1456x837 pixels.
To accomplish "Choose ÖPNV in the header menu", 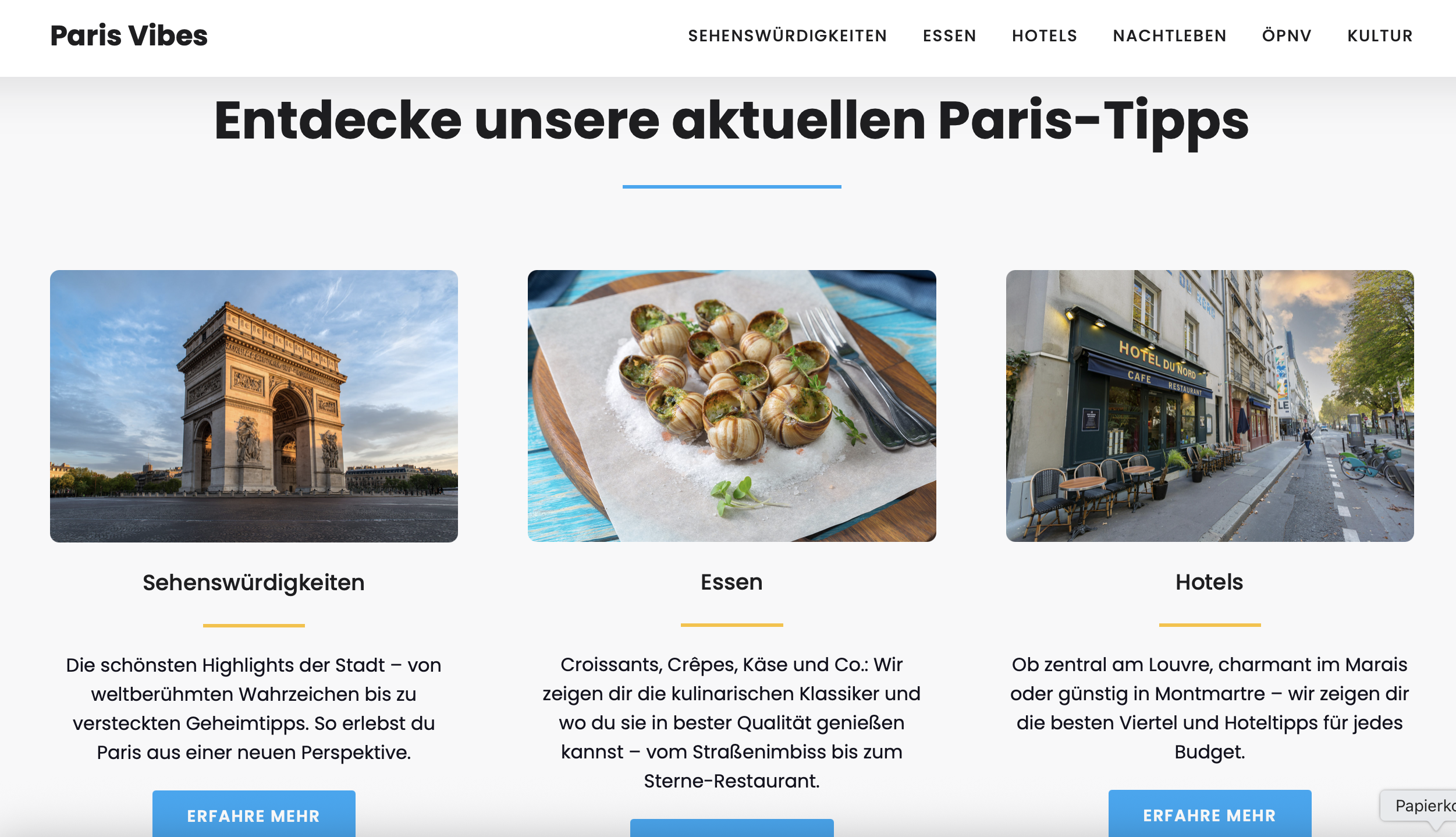I will coord(1287,36).
